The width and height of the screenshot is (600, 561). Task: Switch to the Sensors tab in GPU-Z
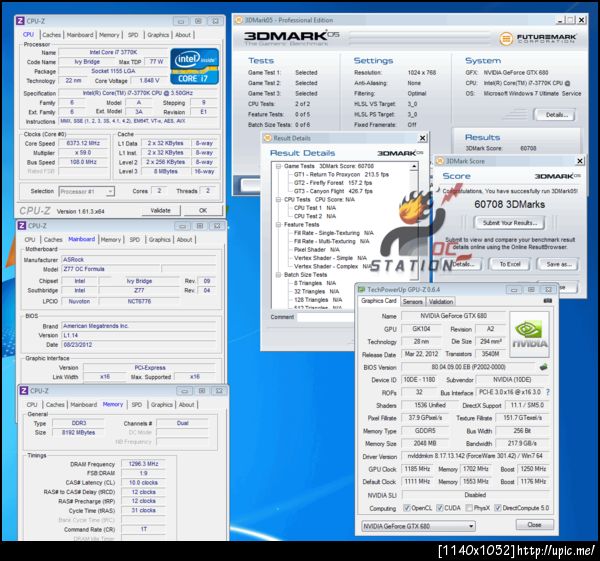[x=412, y=302]
